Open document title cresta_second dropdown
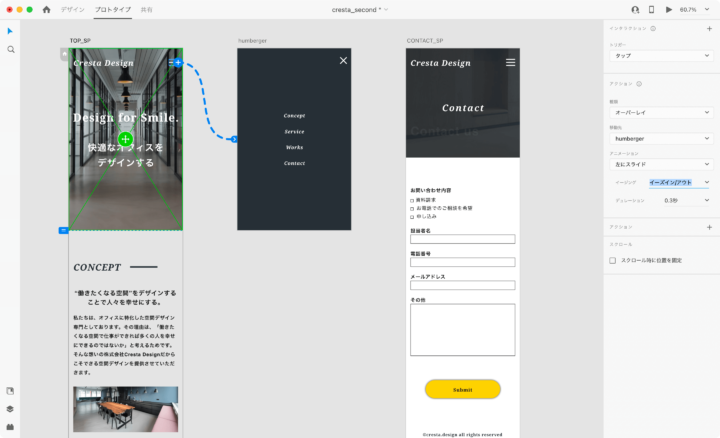Viewport: 720px width, 438px height. tap(360, 10)
